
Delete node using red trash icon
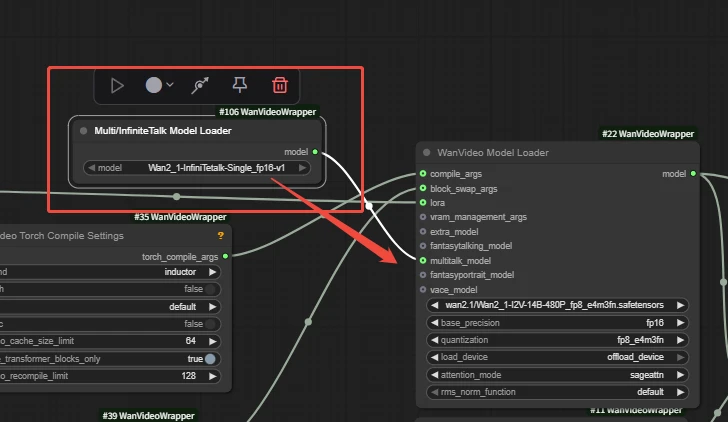click(280, 86)
